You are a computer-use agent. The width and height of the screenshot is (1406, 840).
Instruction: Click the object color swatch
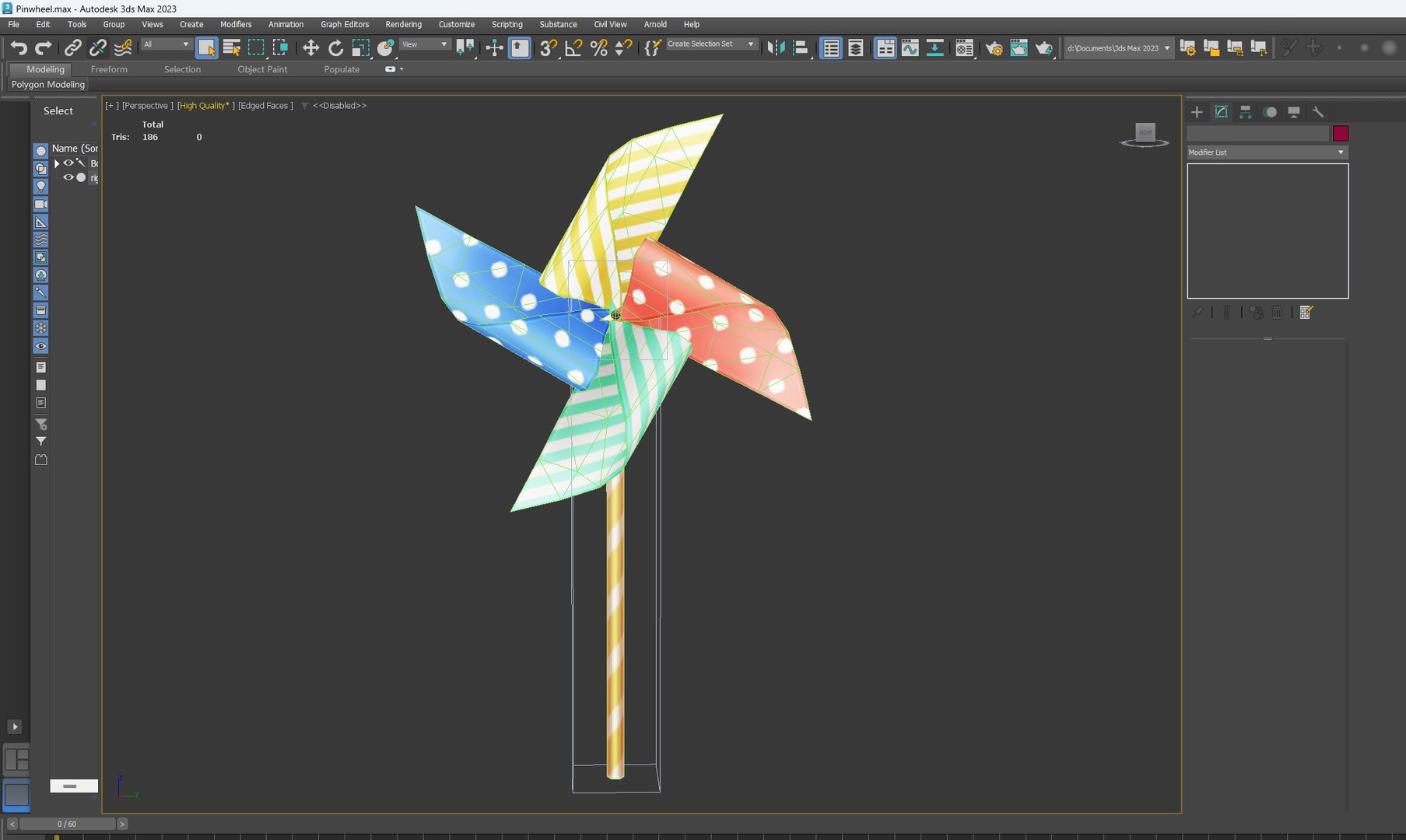tap(1340, 134)
